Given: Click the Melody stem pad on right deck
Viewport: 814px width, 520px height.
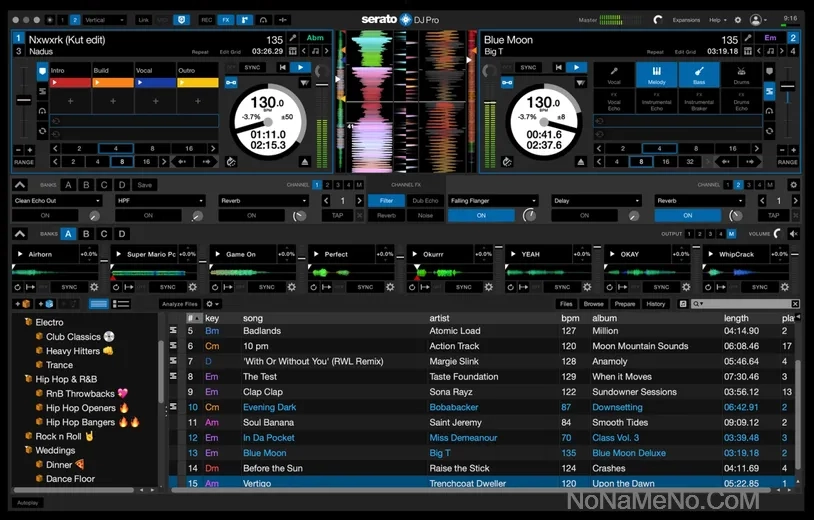Looking at the screenshot, I should (x=657, y=74).
